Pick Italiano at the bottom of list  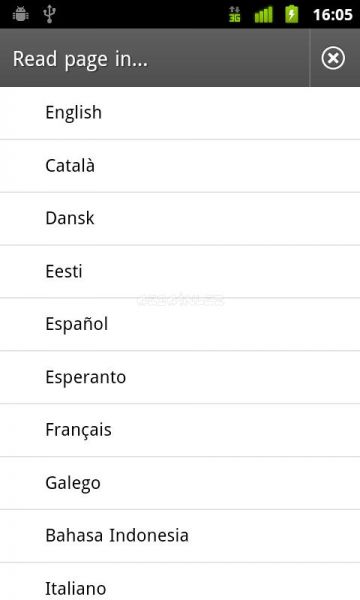180,582
